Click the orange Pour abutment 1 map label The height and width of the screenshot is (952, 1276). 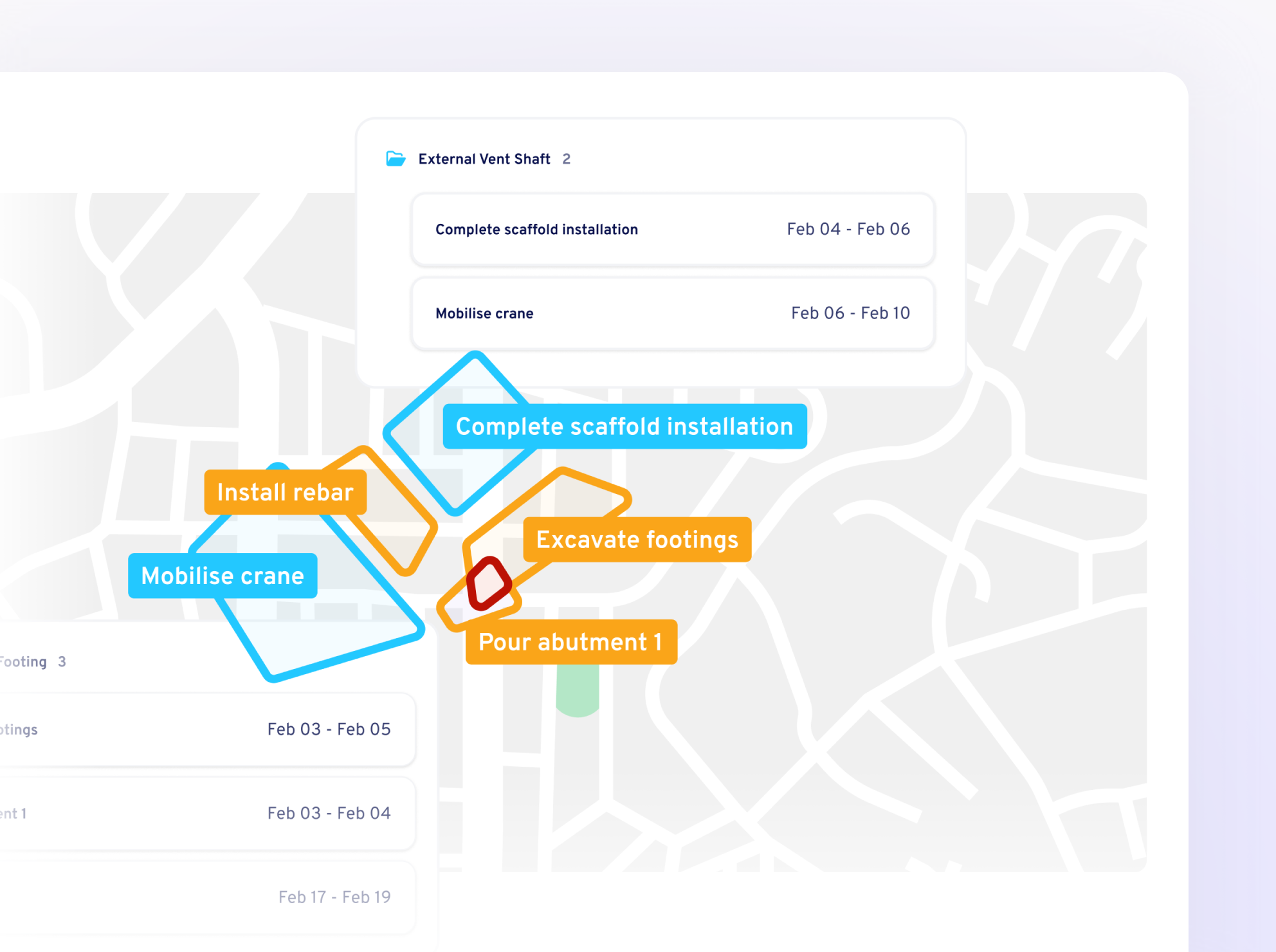pos(570,642)
